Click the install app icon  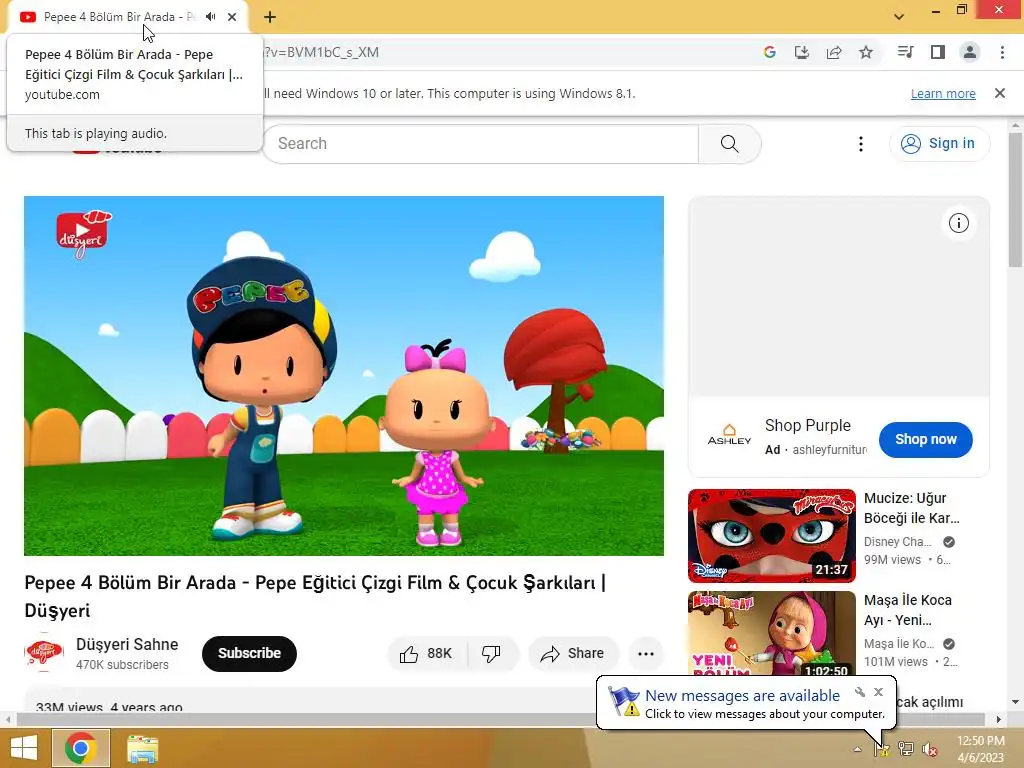[801, 52]
